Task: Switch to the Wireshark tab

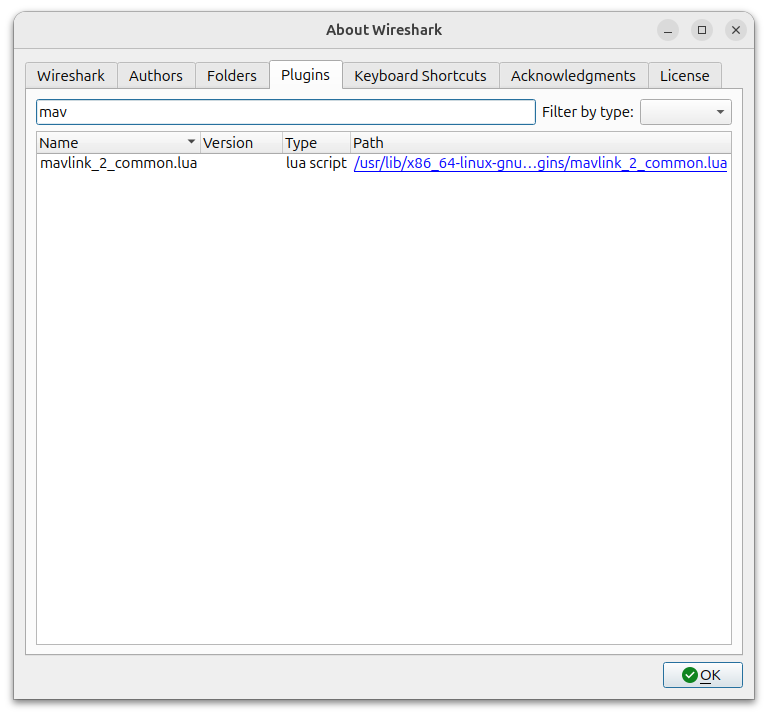Action: click(71, 76)
